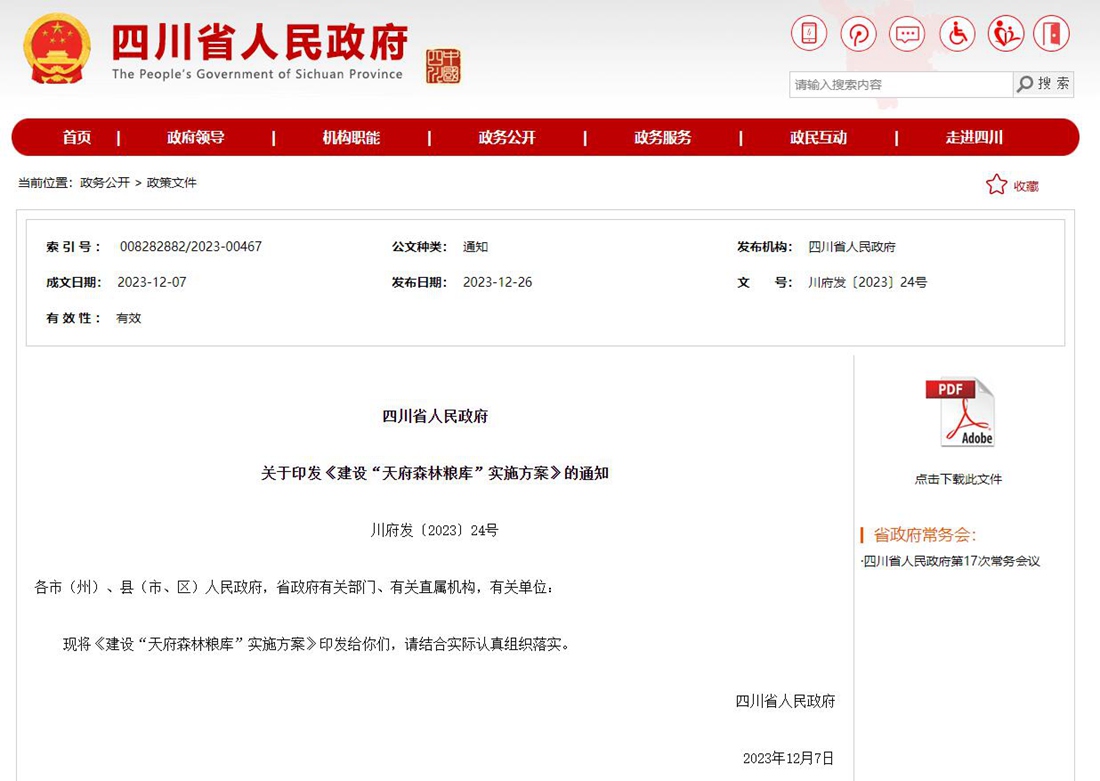This screenshot has height=781, width=1100.
Task: Click the red seal stamp icon
Action: point(443,66)
